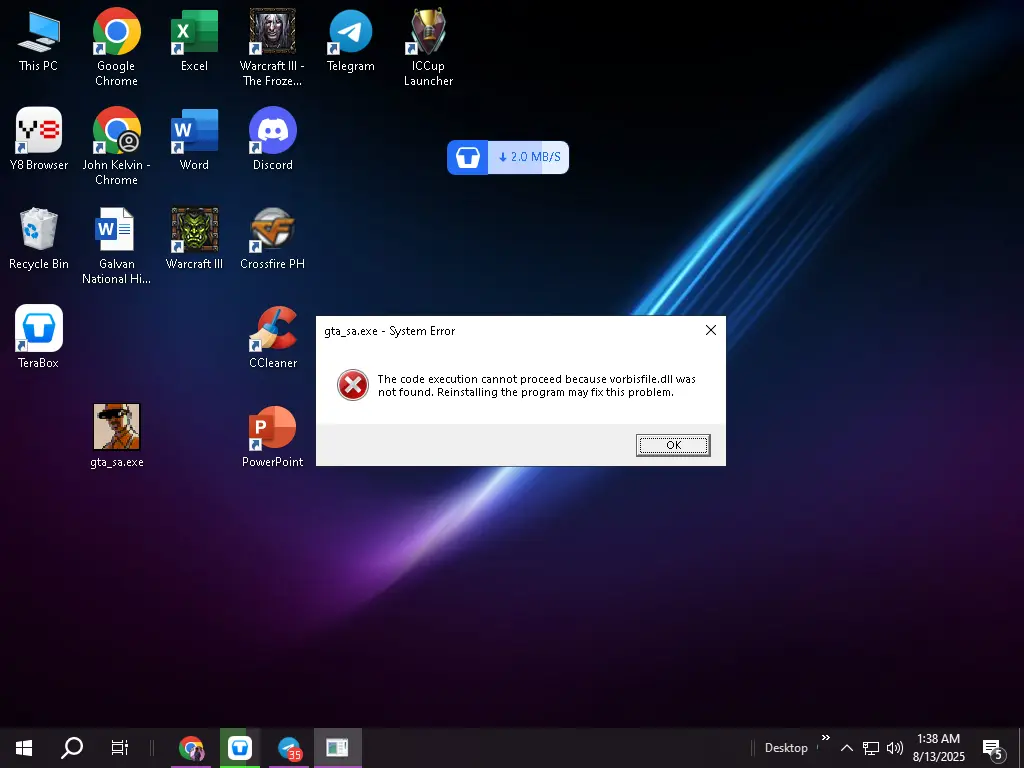Screen dimensions: 1024x768
Task: Select the Telegram desktop shortcut
Action: [x=351, y=40]
